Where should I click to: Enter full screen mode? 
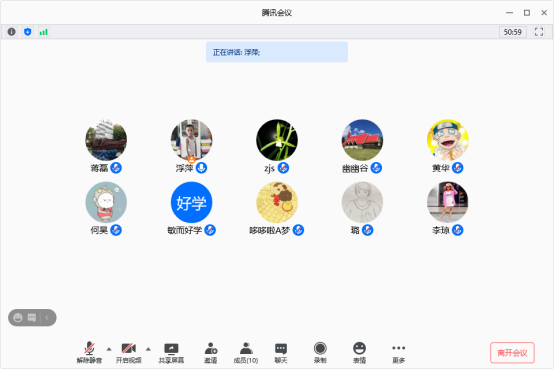point(539,32)
